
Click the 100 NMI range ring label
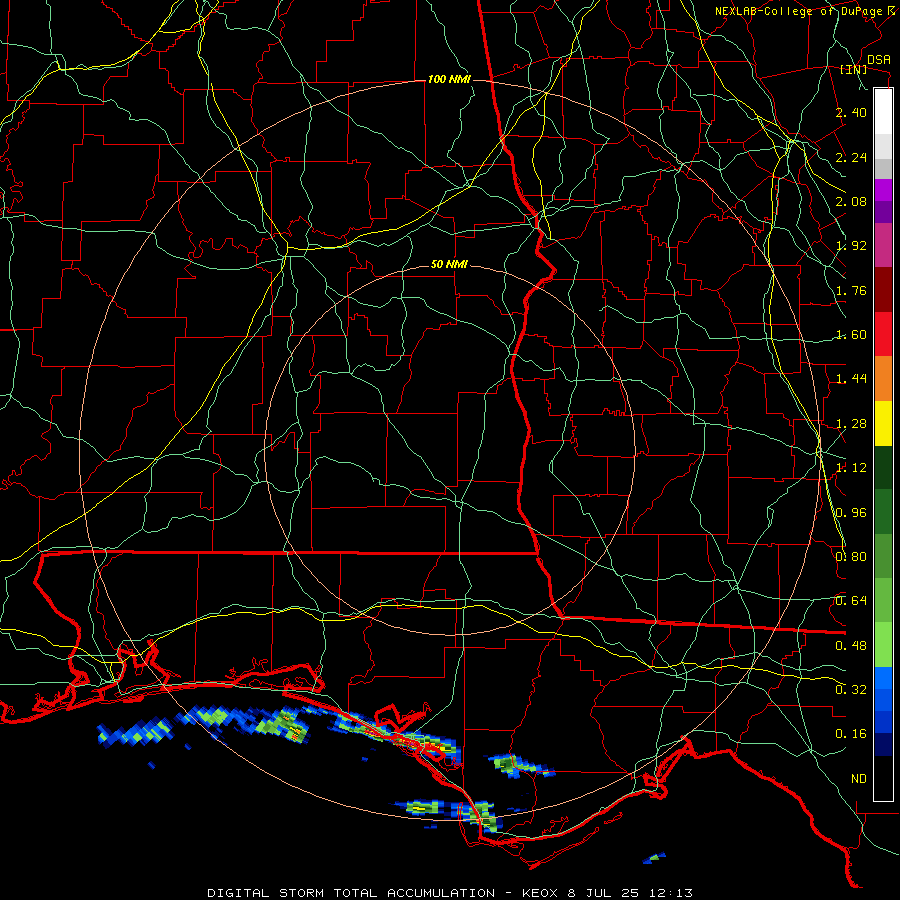449,79
